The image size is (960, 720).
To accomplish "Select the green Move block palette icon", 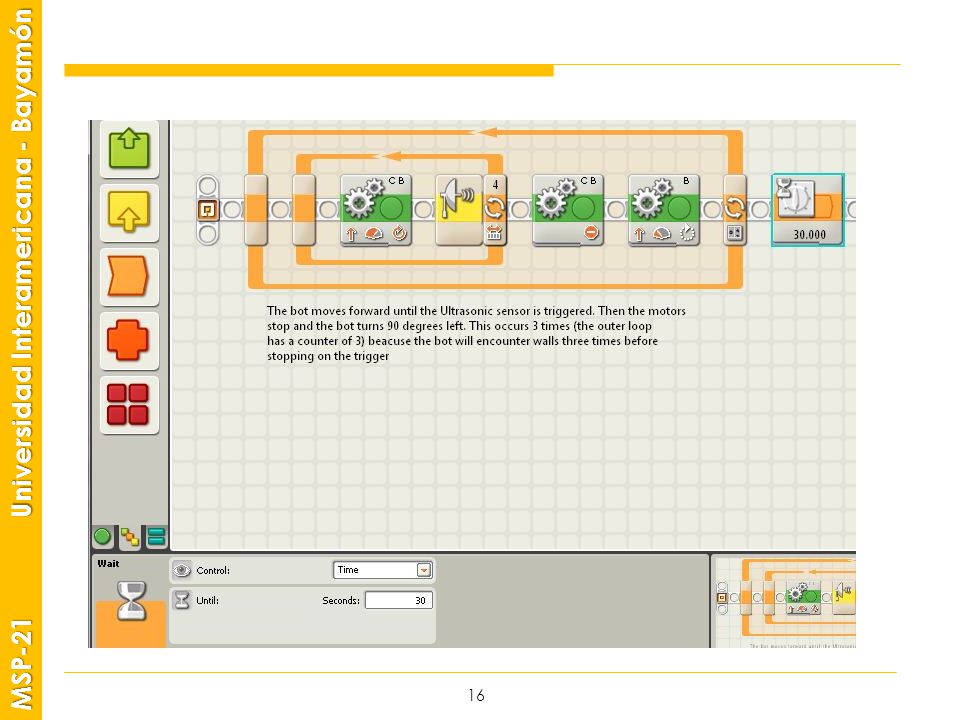I will pos(129,148).
